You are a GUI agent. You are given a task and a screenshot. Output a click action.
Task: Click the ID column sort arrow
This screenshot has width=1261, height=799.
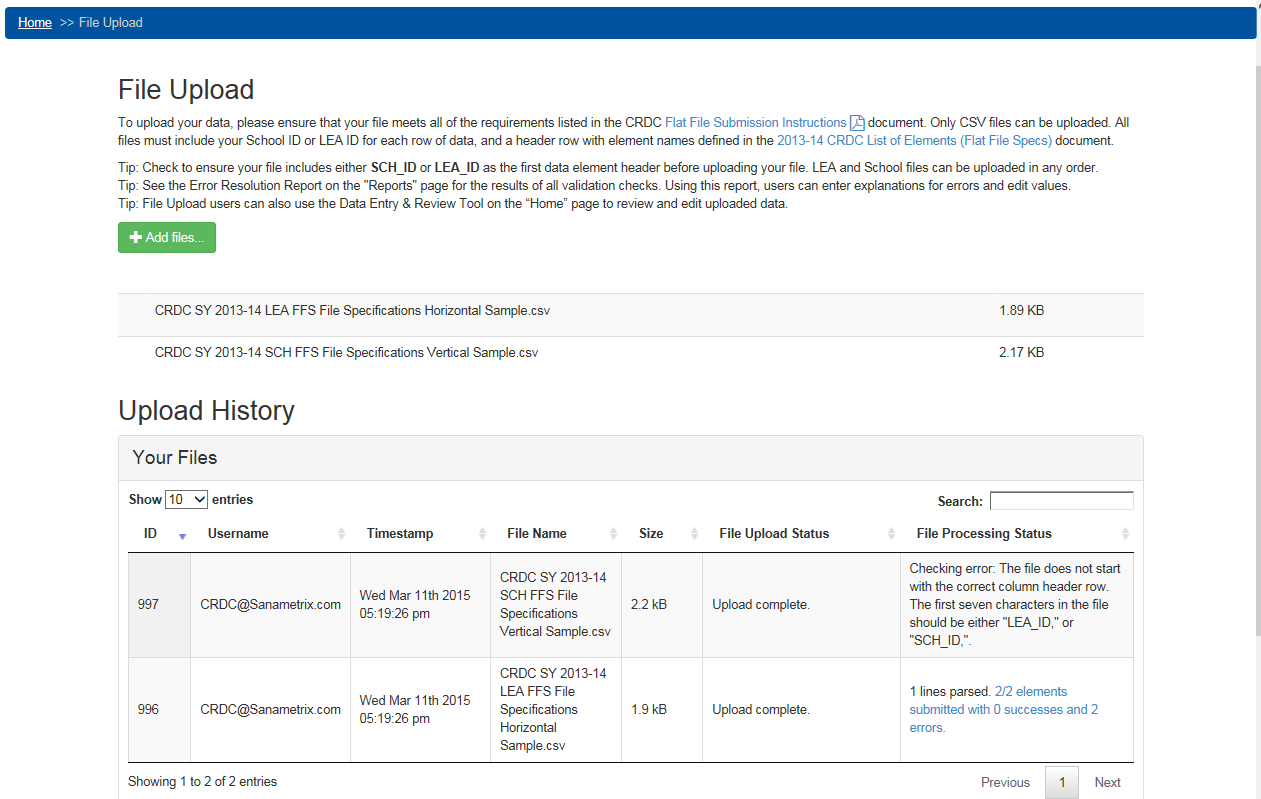click(182, 535)
